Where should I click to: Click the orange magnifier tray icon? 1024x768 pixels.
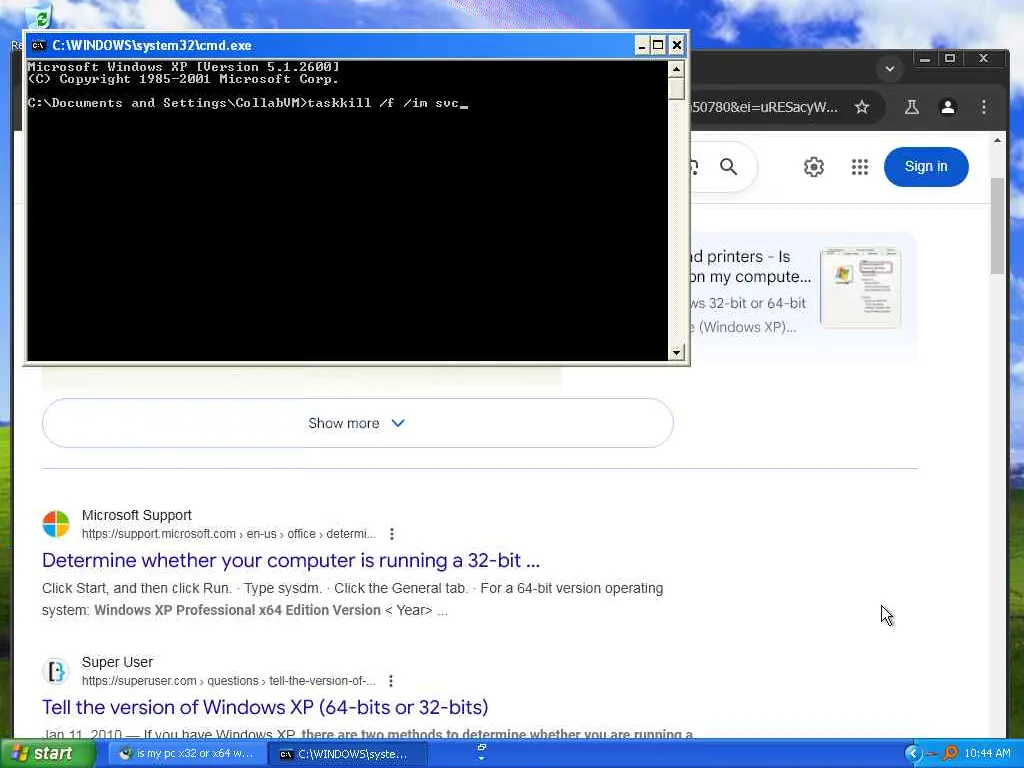click(x=950, y=754)
